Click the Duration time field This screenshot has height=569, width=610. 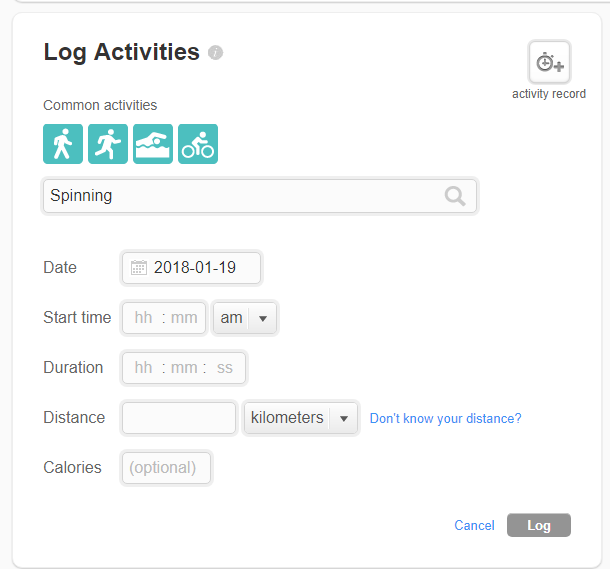[x=183, y=368]
